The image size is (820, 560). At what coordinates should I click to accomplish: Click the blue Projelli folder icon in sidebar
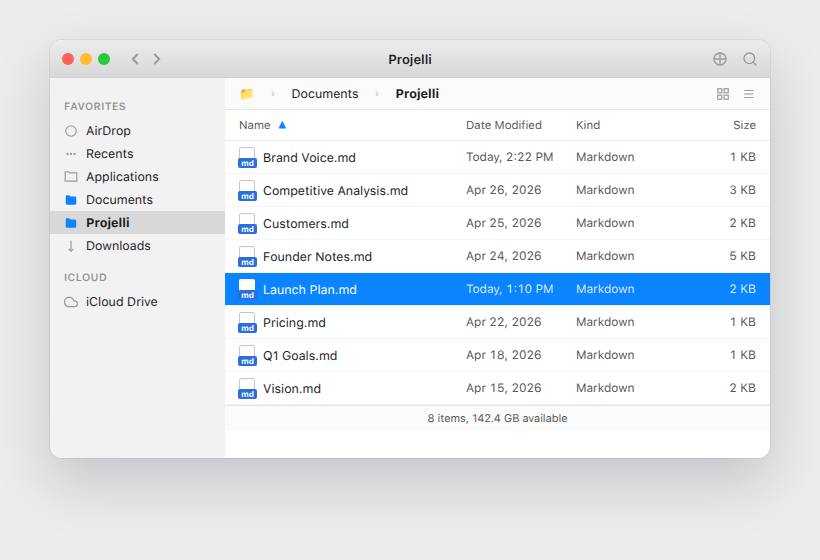(71, 223)
